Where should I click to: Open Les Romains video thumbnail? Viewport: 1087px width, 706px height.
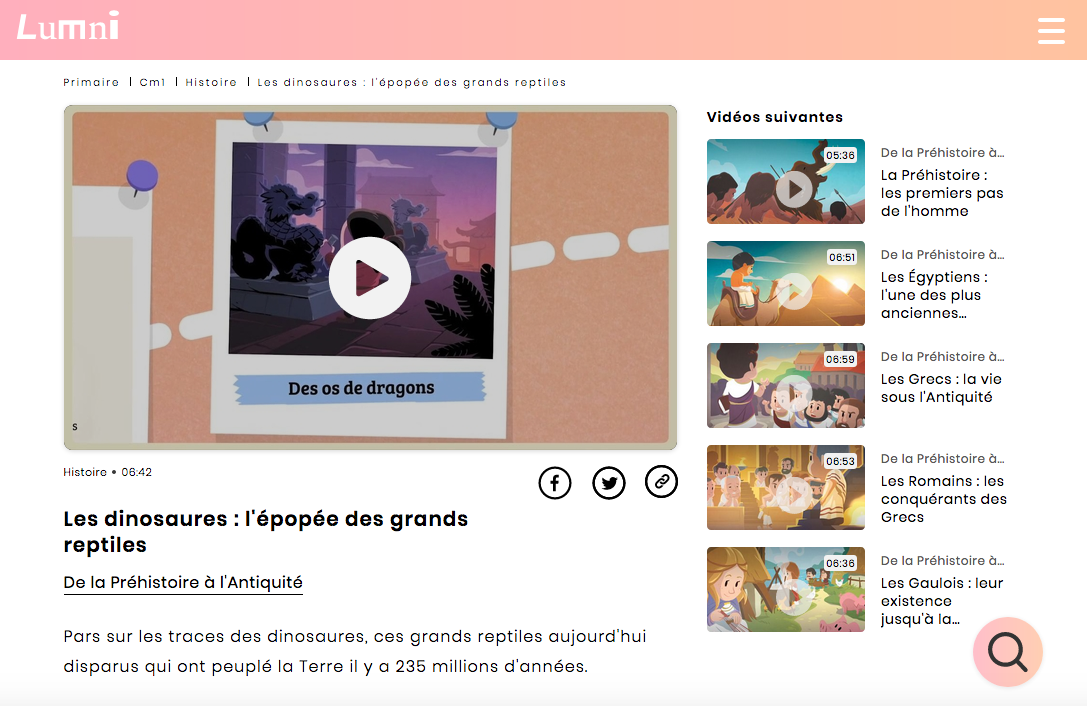point(785,487)
